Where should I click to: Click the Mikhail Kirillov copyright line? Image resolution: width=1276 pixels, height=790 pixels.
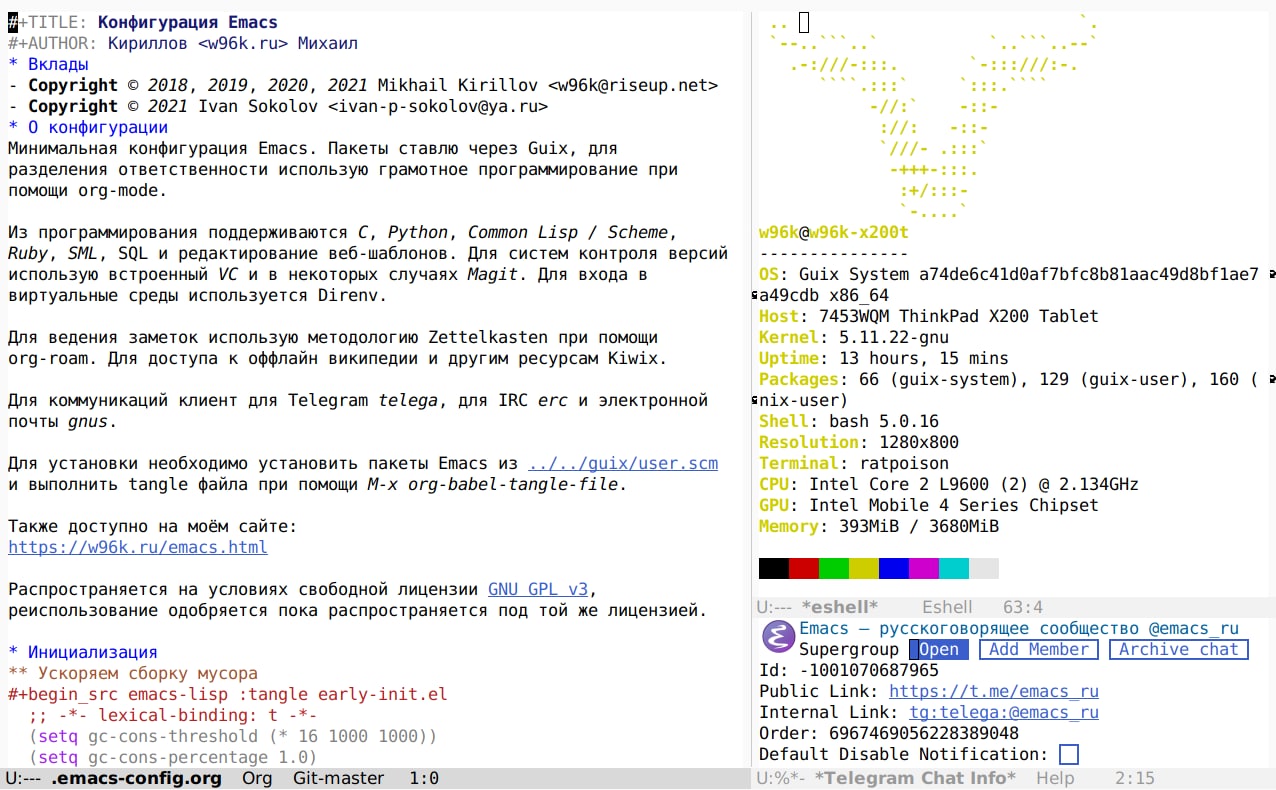coord(363,85)
